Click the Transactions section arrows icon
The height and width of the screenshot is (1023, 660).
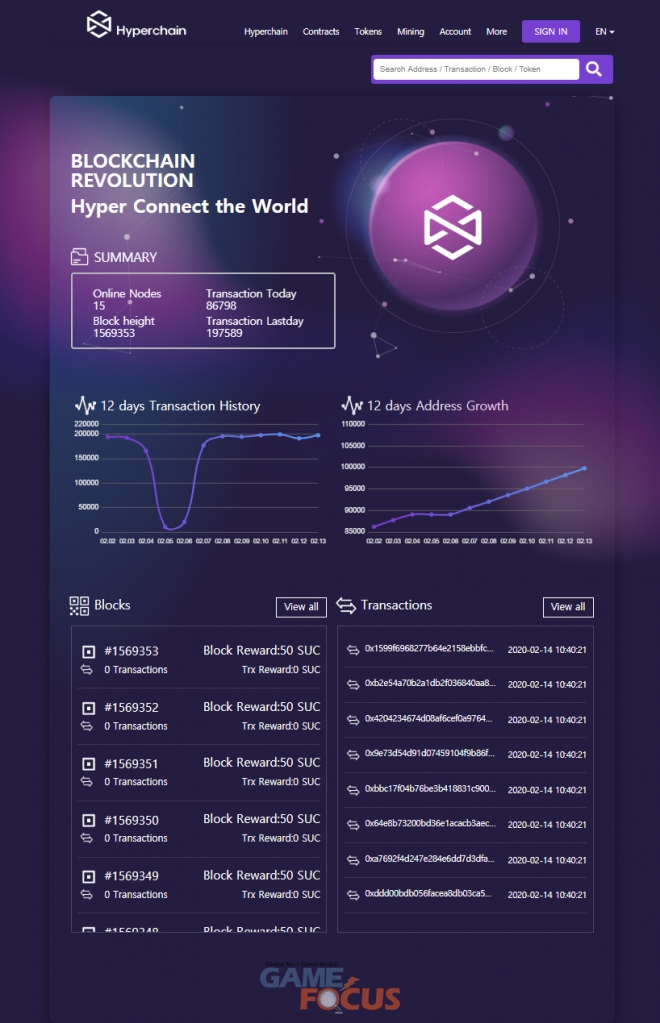[x=346, y=605]
